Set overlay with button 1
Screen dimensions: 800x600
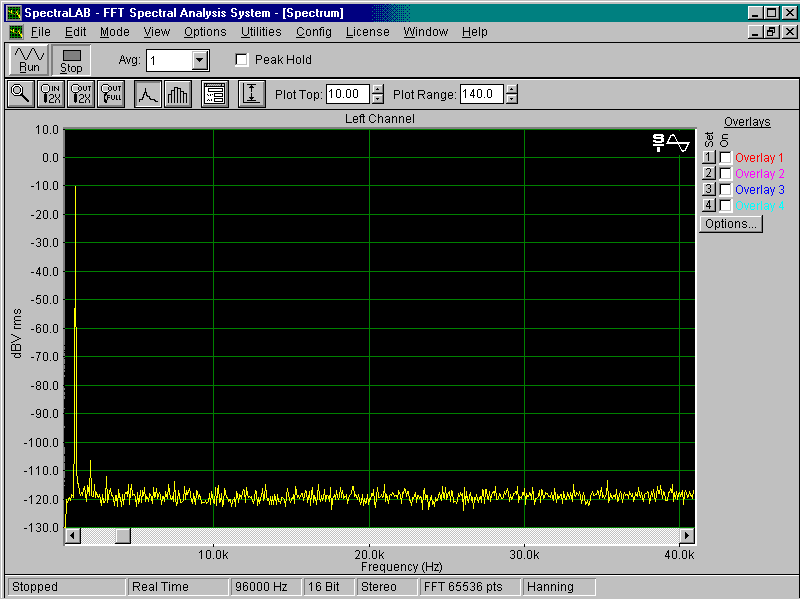tap(709, 157)
